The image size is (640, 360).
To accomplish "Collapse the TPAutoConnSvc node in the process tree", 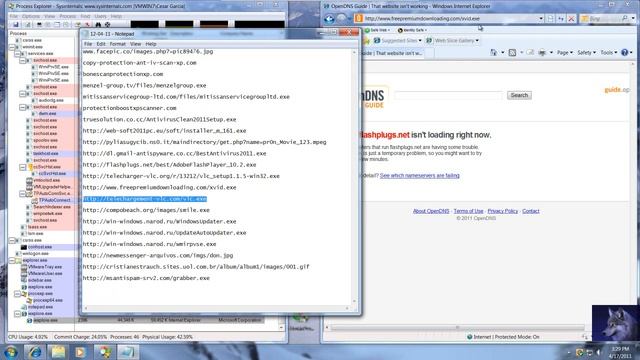I will click(23, 193).
